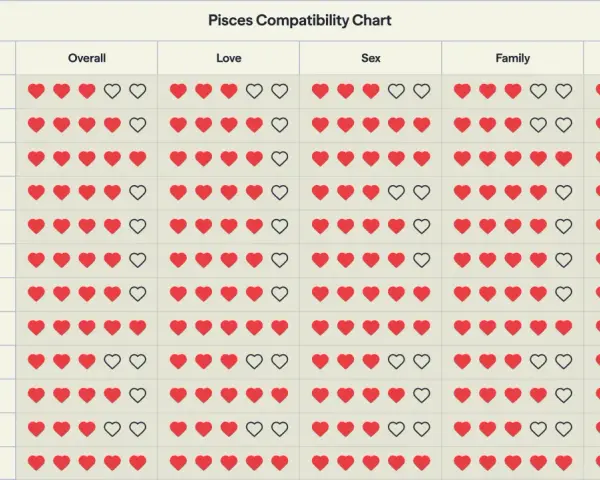Click first red heart in Overall's top row
The width and height of the screenshot is (600, 480).
[36, 91]
